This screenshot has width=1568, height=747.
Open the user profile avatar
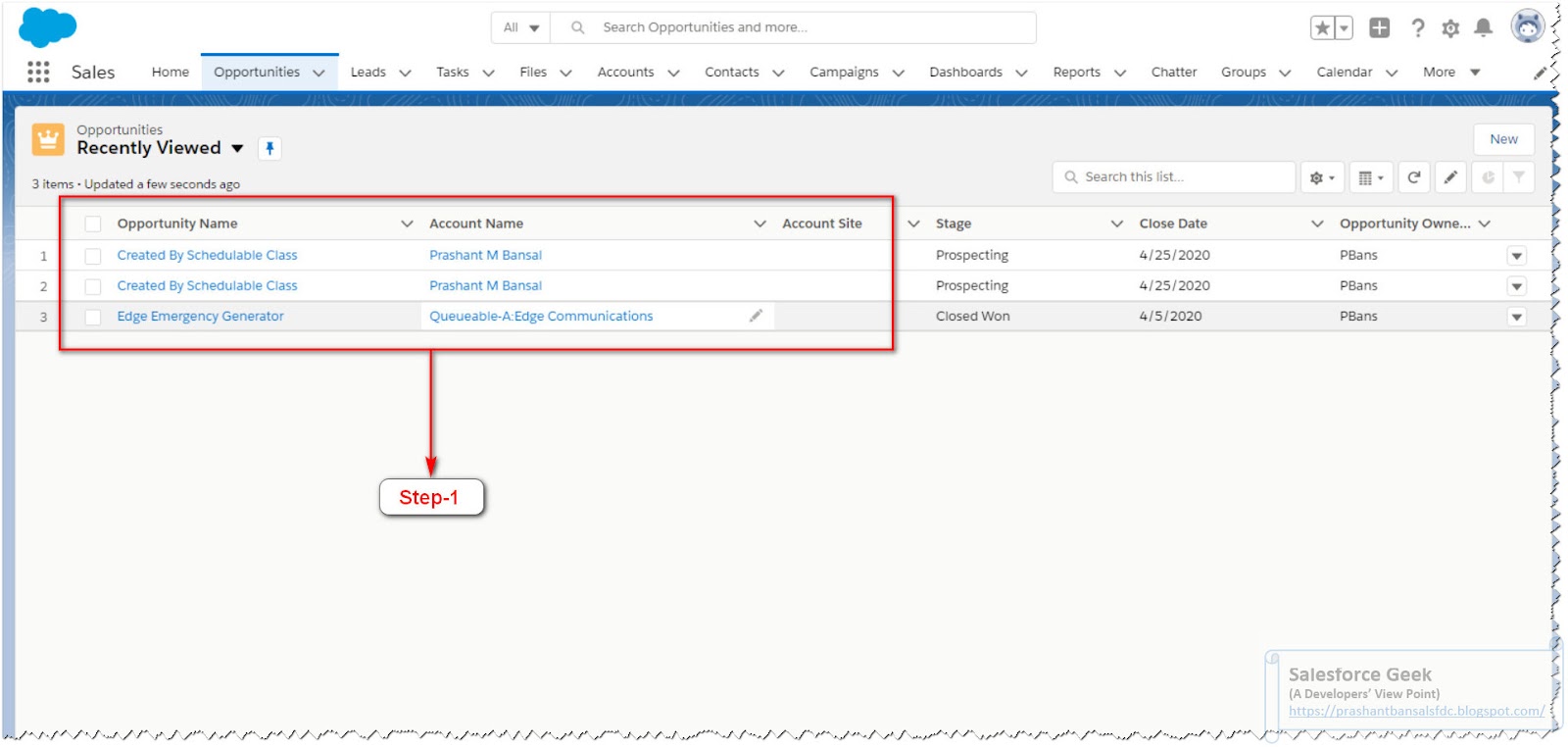coord(1527,26)
